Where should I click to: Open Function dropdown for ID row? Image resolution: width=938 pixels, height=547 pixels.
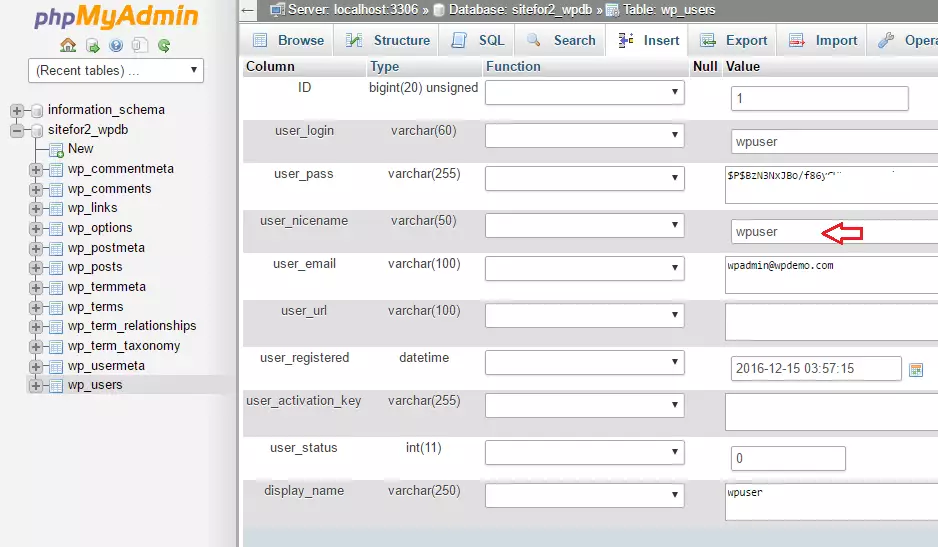(584, 92)
